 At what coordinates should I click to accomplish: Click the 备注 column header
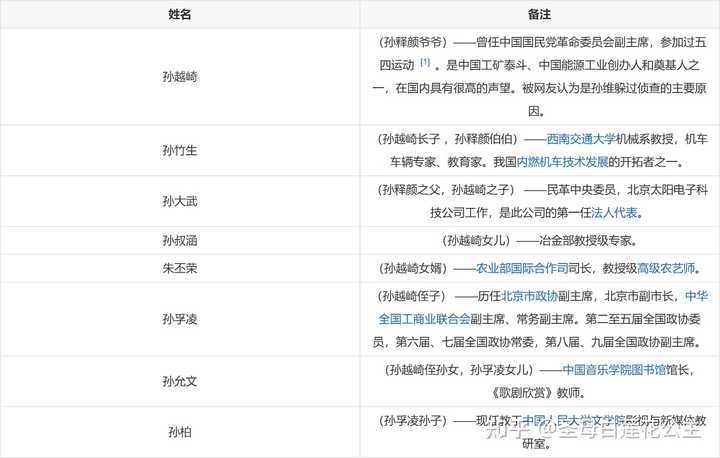coord(540,14)
